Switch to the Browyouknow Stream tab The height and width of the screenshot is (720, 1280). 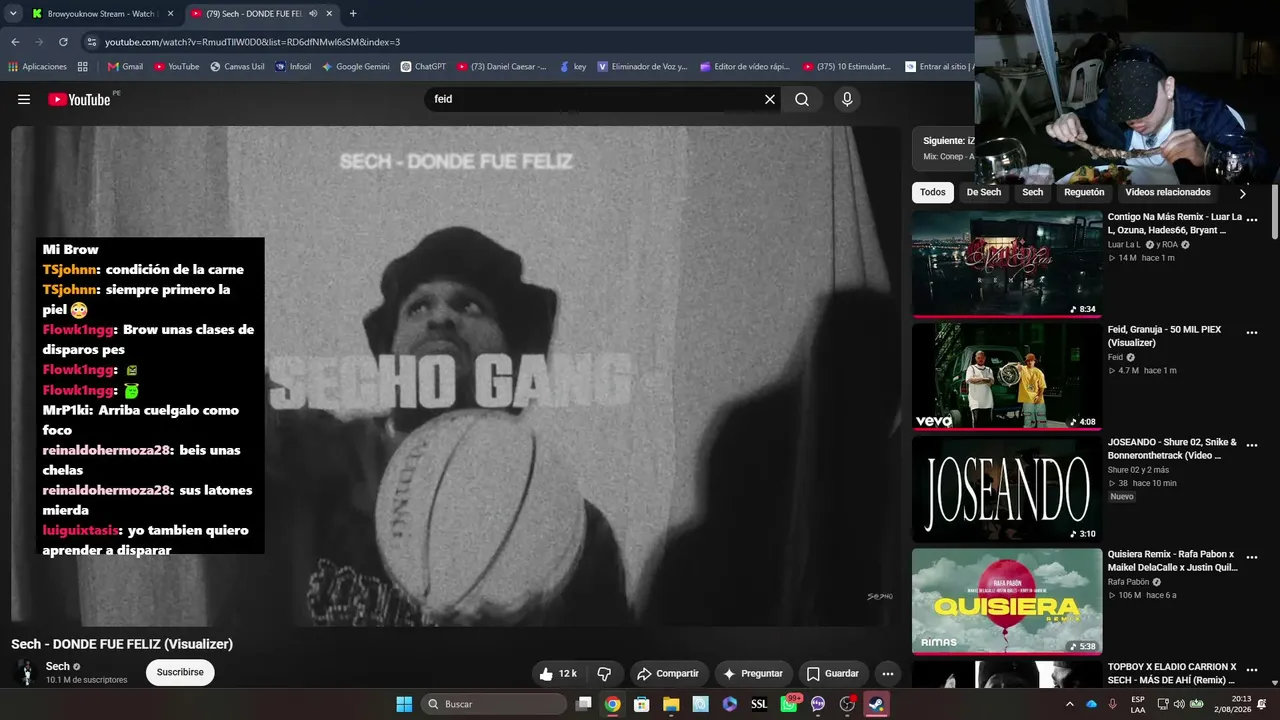(100, 14)
